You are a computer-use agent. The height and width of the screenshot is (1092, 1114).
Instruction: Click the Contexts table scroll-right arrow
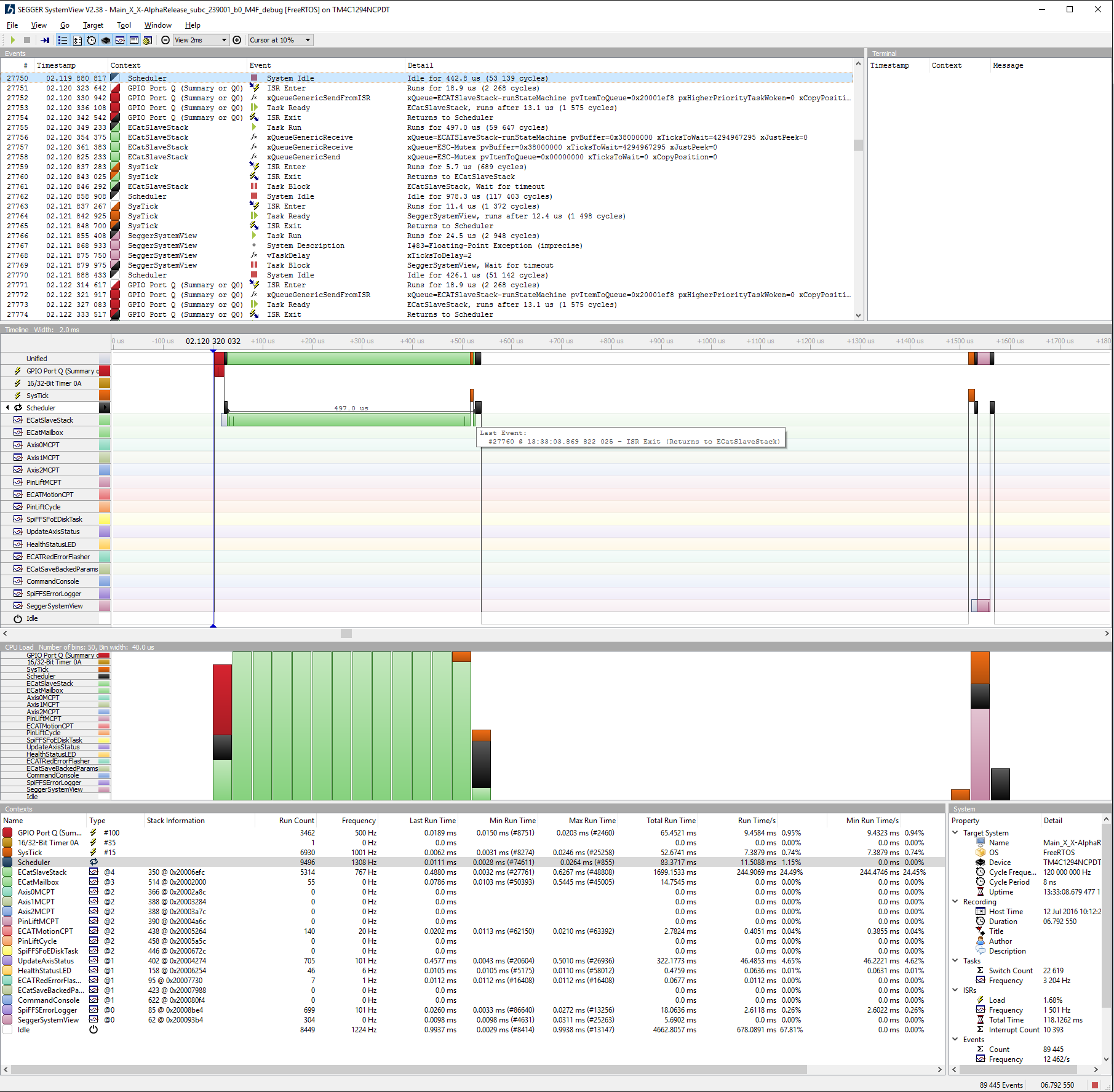(x=939, y=1070)
